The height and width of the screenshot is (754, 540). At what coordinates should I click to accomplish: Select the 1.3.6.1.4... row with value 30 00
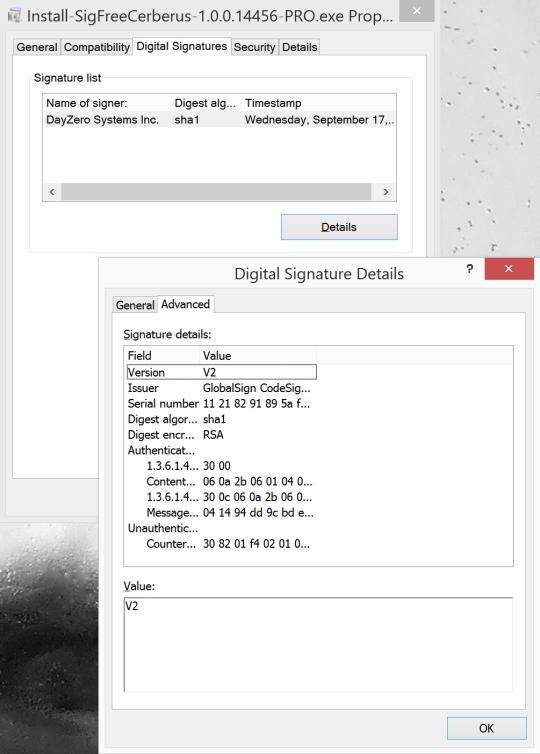point(222,466)
